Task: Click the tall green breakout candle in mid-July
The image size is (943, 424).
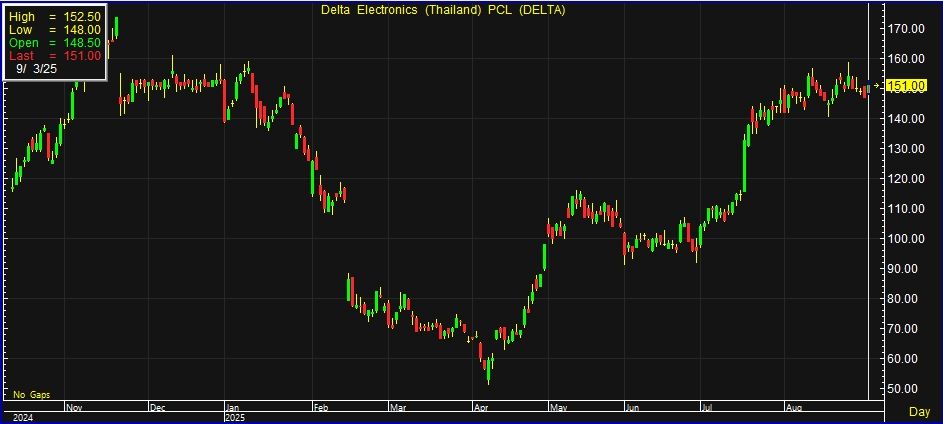Action: pyautogui.click(x=744, y=167)
